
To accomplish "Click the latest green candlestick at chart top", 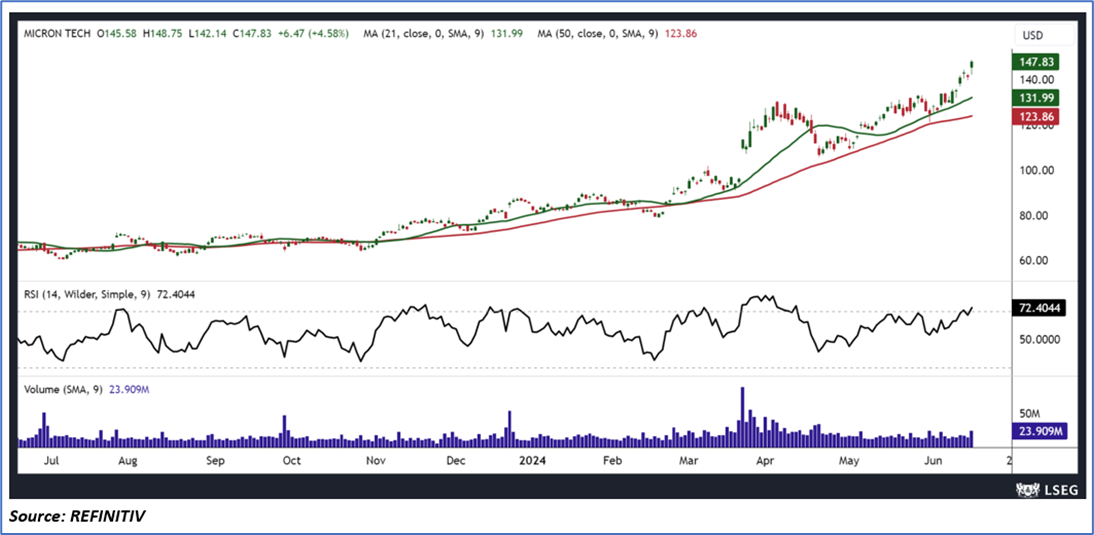I will click(x=972, y=66).
